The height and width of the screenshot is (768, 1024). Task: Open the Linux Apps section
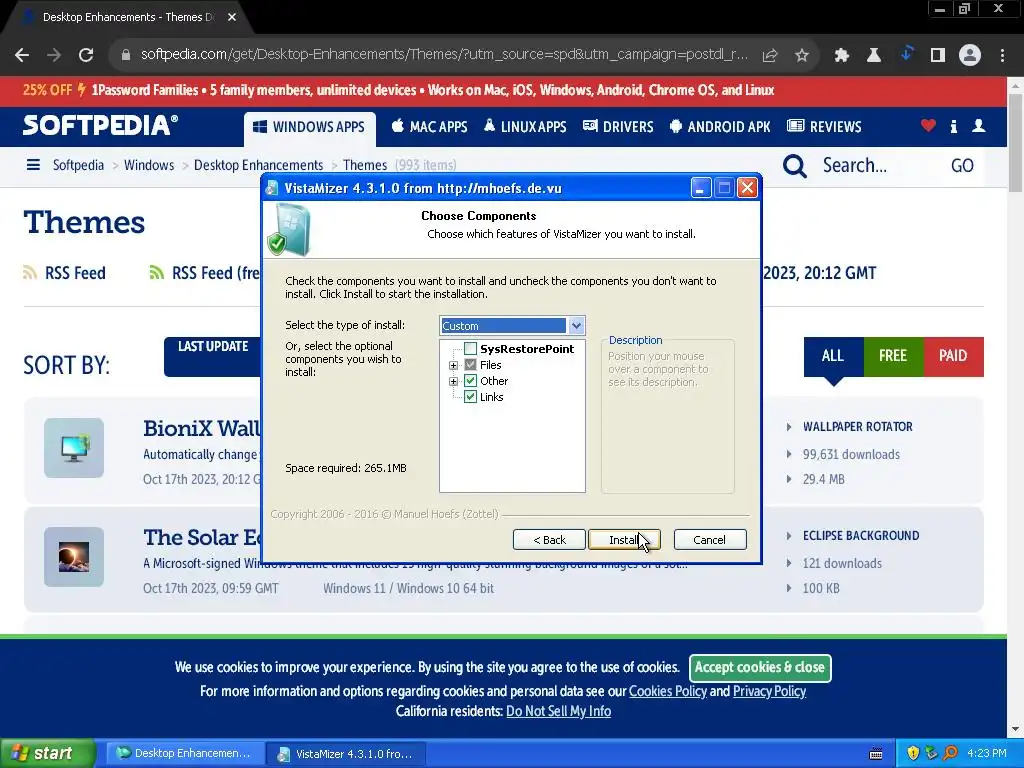click(x=525, y=127)
